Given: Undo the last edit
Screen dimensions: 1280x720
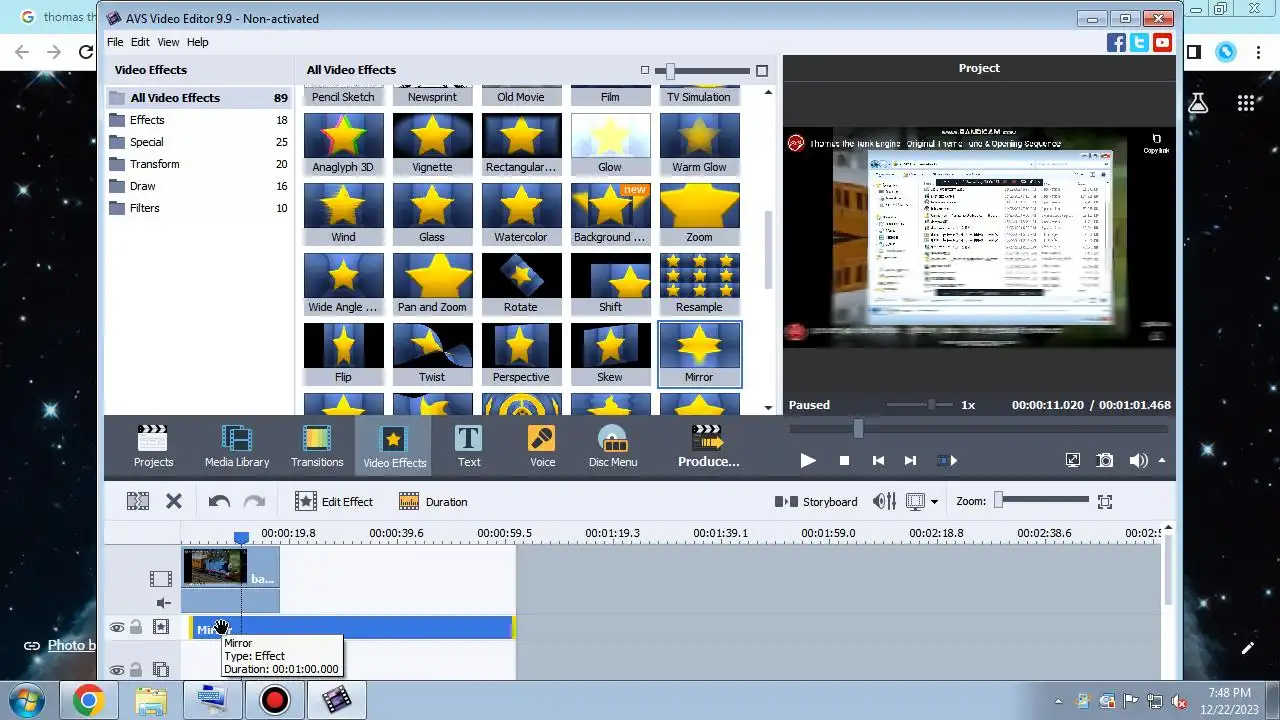Looking at the screenshot, I should click(x=219, y=501).
